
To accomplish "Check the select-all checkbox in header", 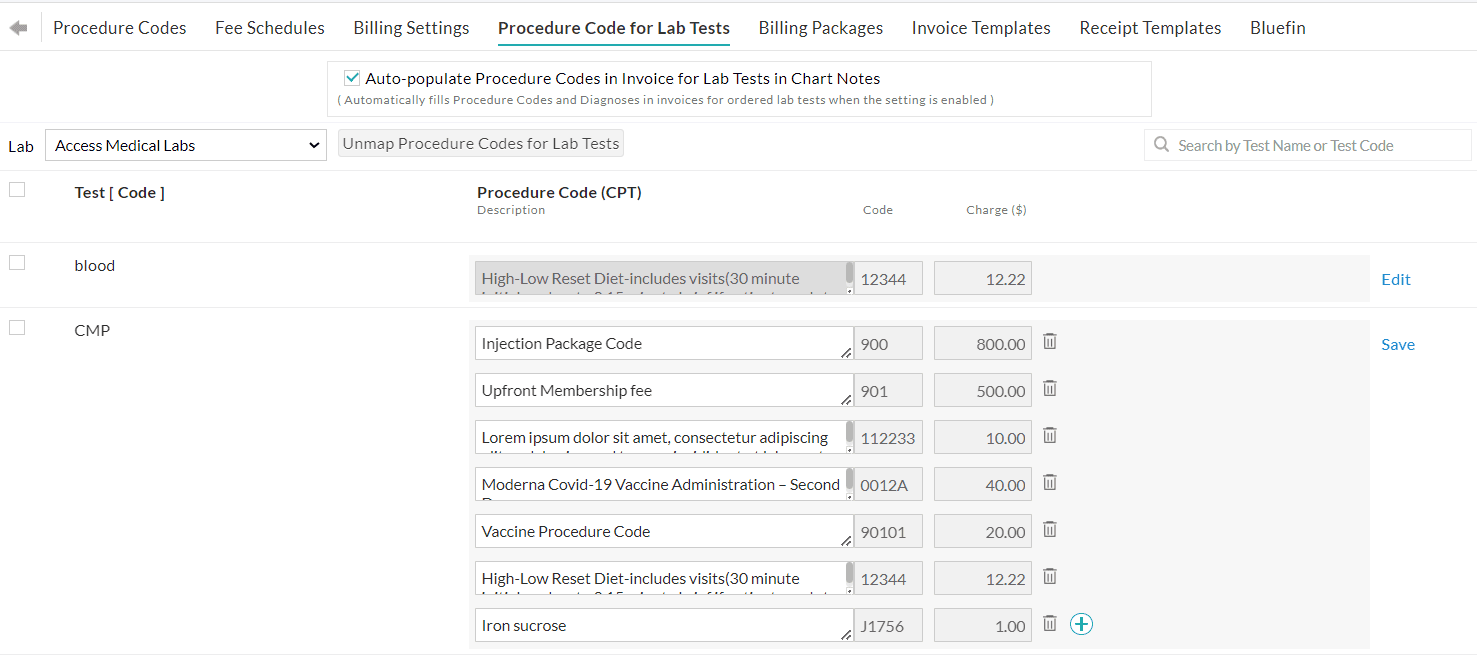I will [16, 188].
